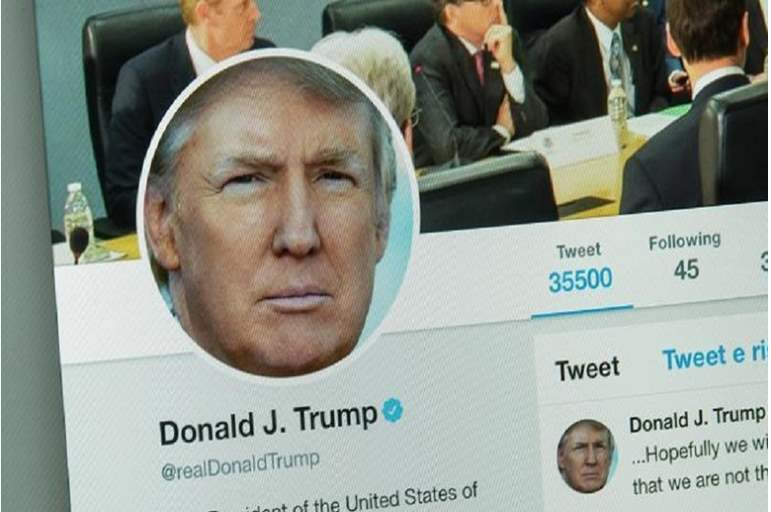Open the Following 45 stats tab
The image size is (771, 512).
coord(685,257)
